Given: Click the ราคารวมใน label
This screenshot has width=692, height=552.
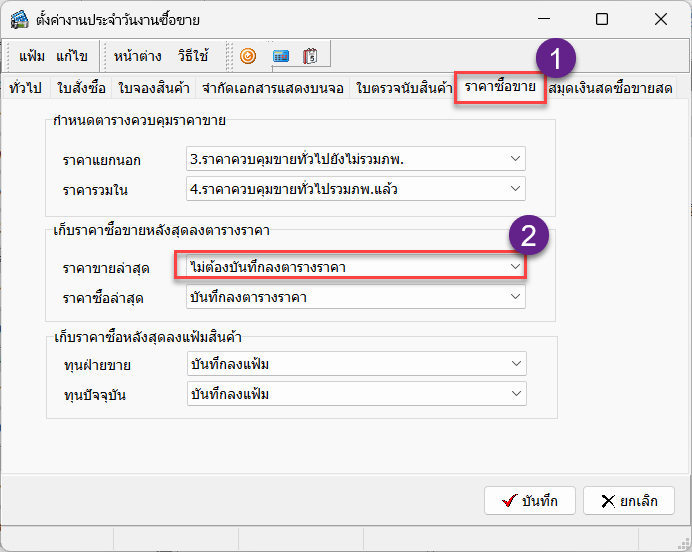Looking at the screenshot, I should (95, 190).
